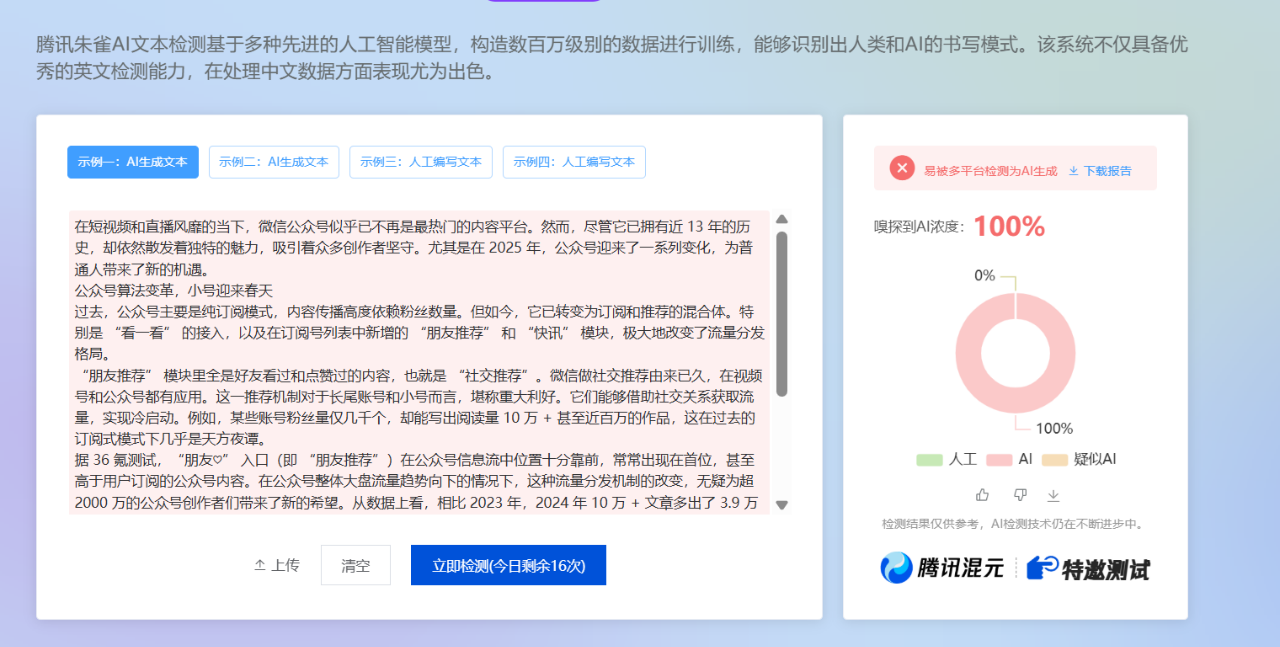
Task: Select 示例二 AI生成文本 tab
Action: (274, 162)
